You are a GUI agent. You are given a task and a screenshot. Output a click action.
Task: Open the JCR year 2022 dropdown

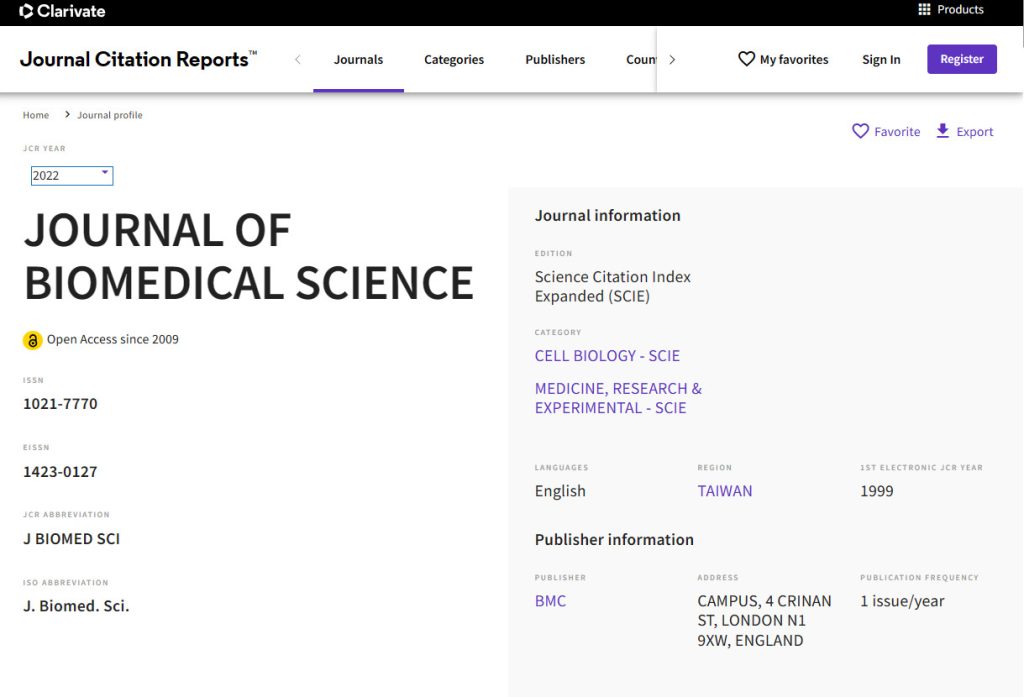tap(72, 176)
